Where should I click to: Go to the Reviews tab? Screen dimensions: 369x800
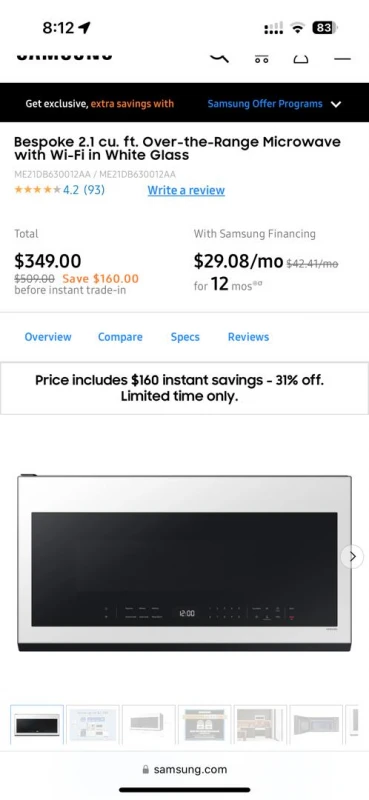click(248, 337)
